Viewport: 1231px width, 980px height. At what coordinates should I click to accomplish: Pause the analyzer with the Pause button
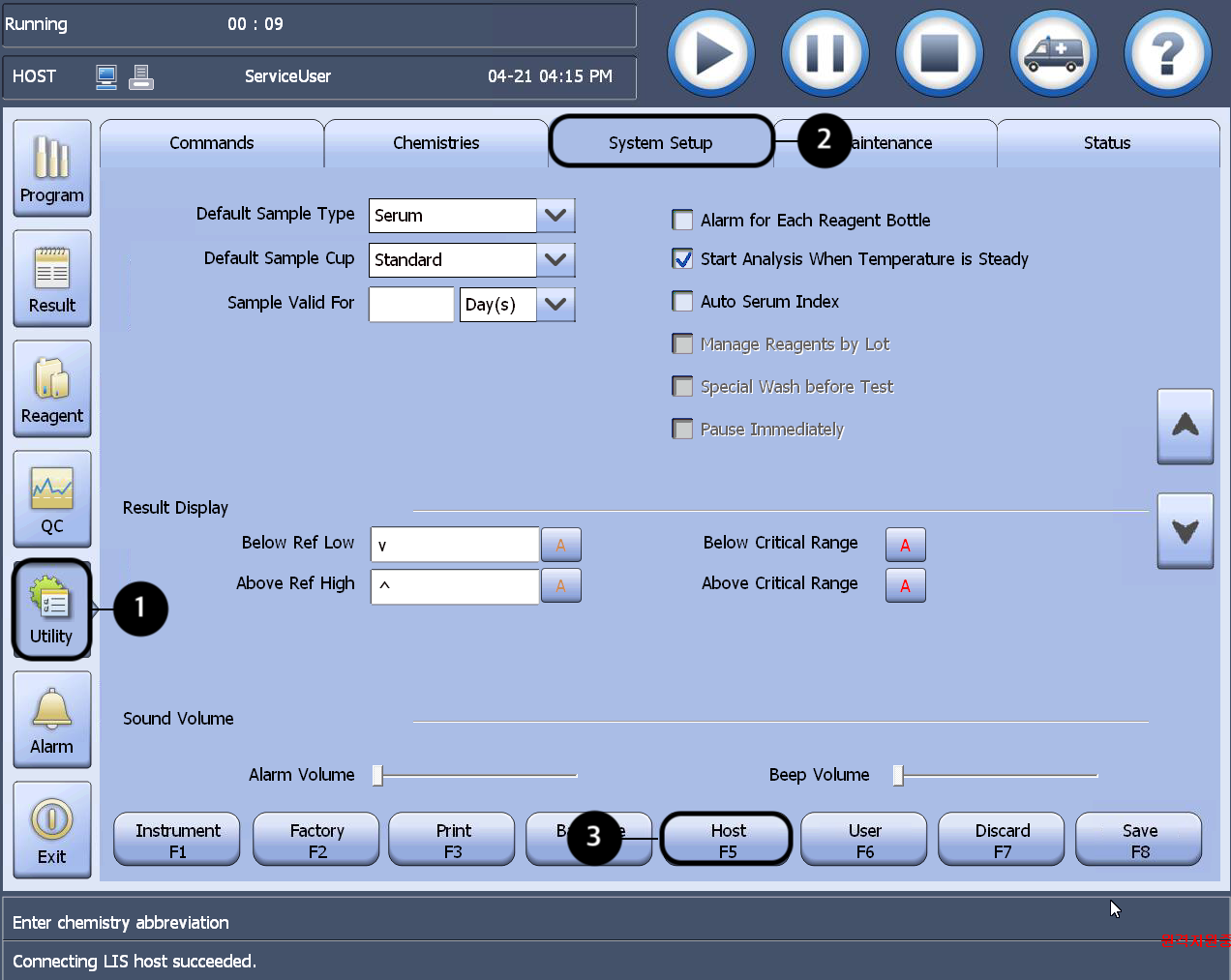coord(826,53)
